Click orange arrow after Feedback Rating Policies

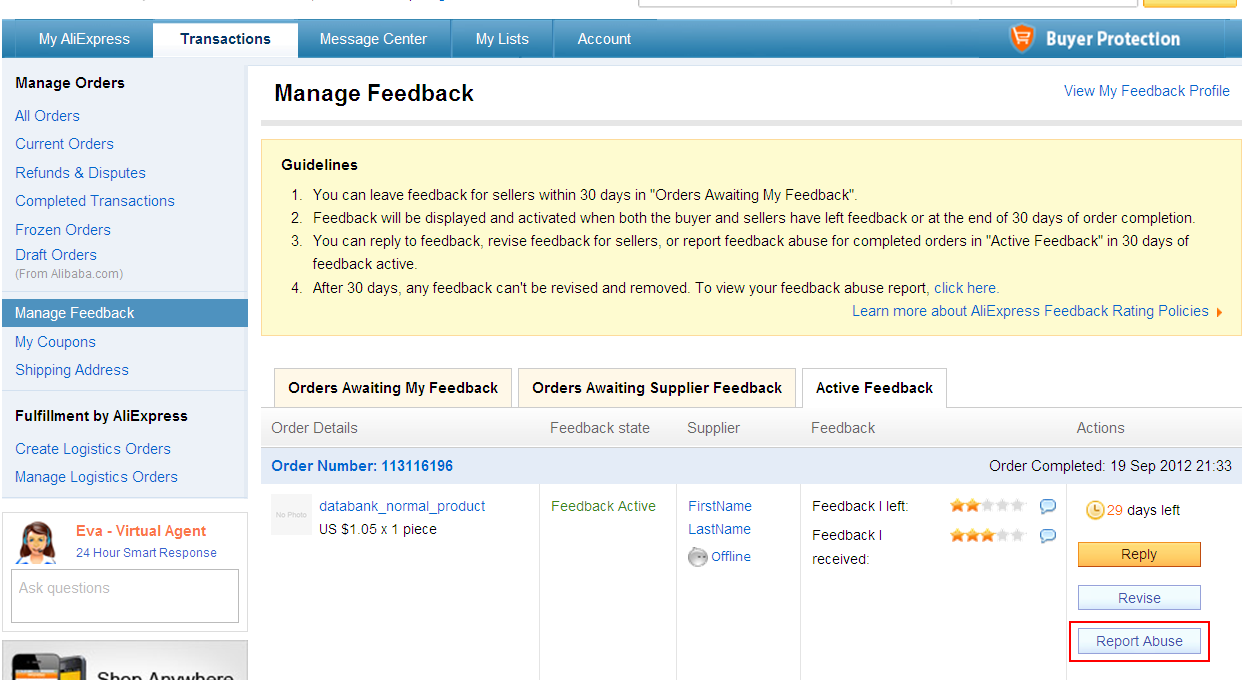pos(1219,312)
